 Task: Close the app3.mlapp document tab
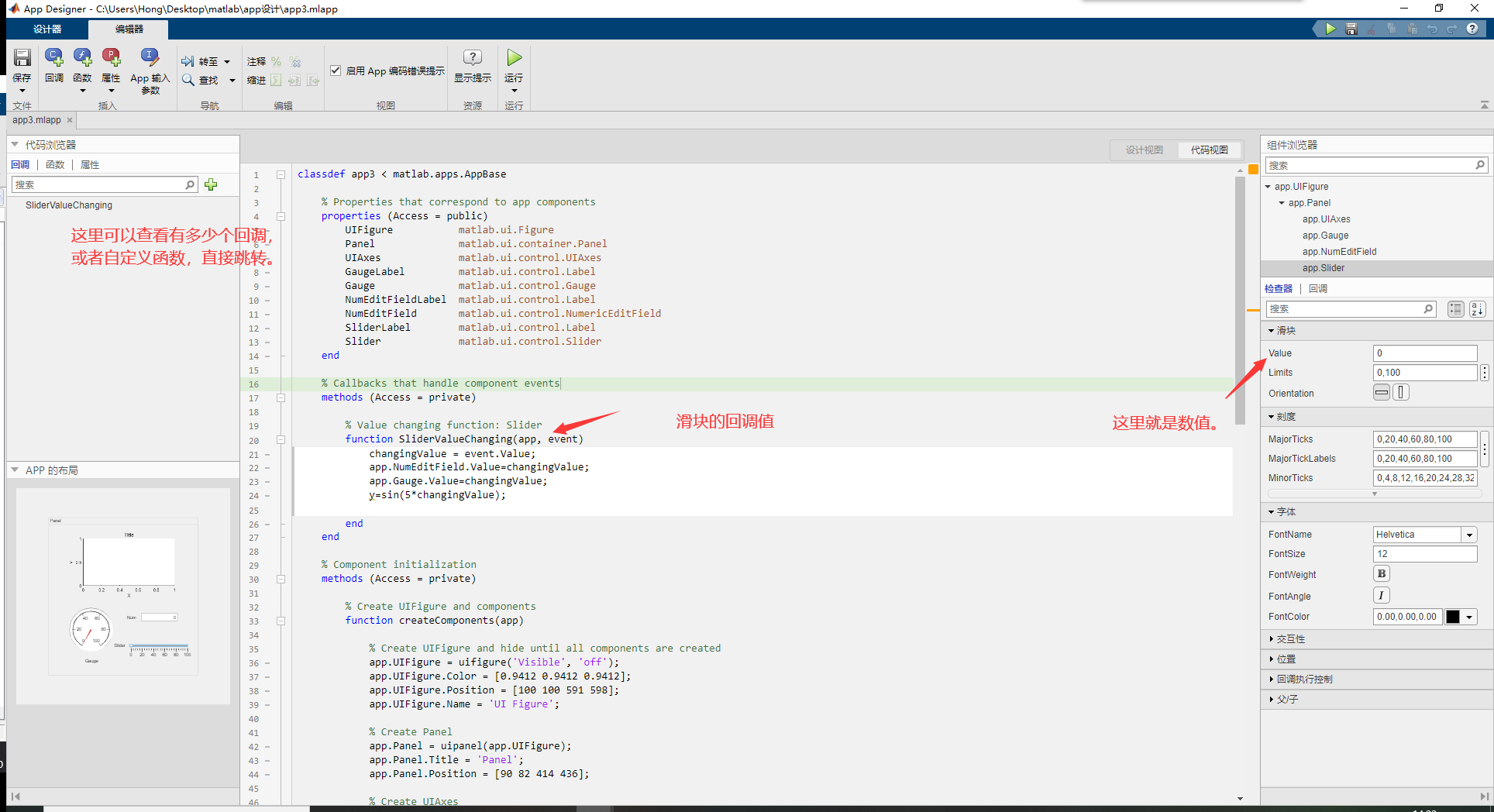[70, 120]
